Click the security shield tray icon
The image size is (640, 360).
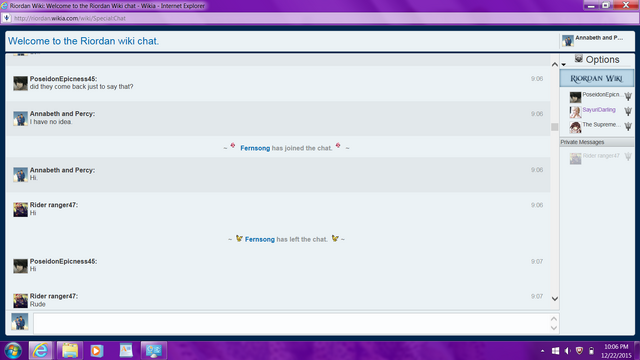(579, 351)
